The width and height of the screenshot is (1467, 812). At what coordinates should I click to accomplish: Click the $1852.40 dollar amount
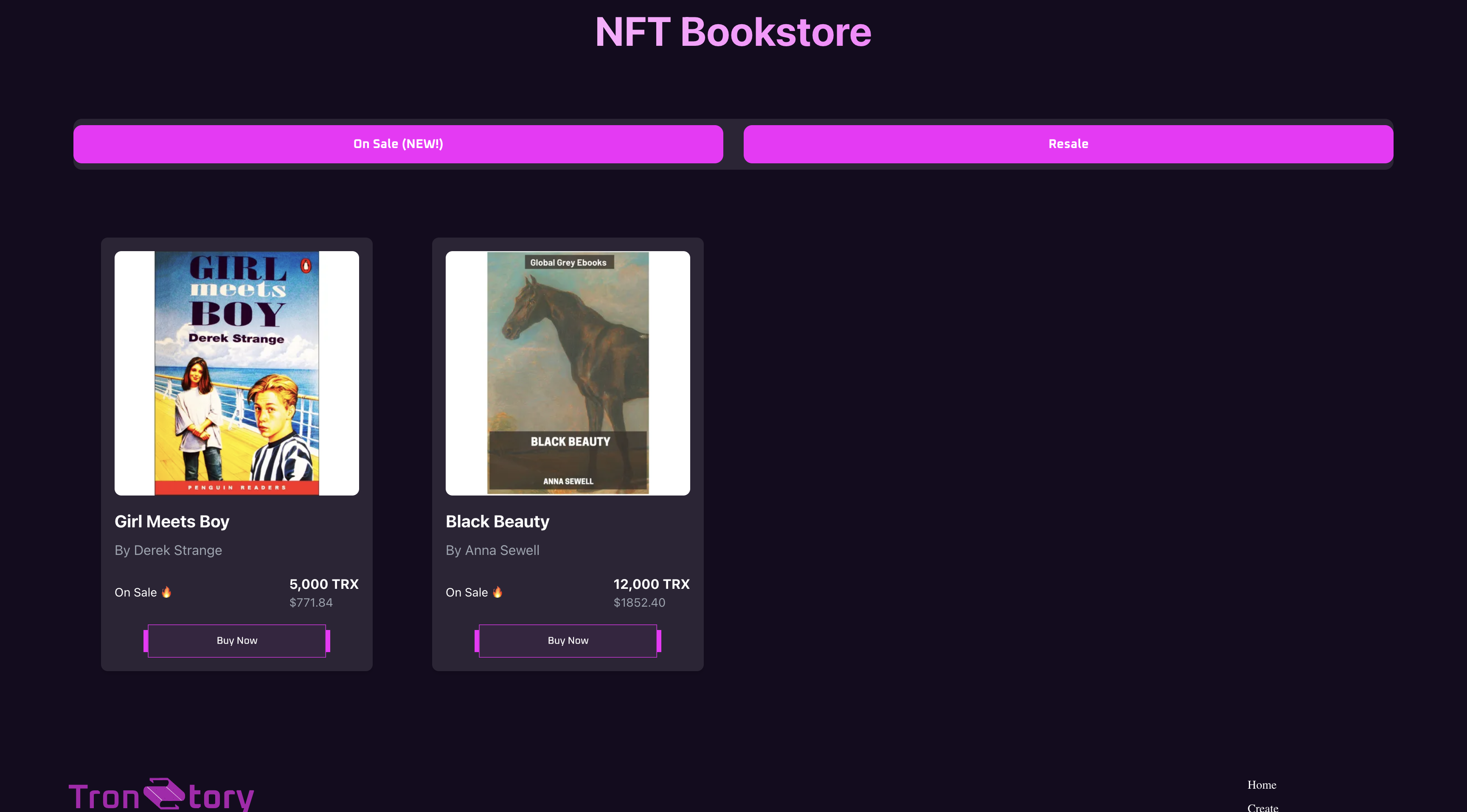click(639, 602)
